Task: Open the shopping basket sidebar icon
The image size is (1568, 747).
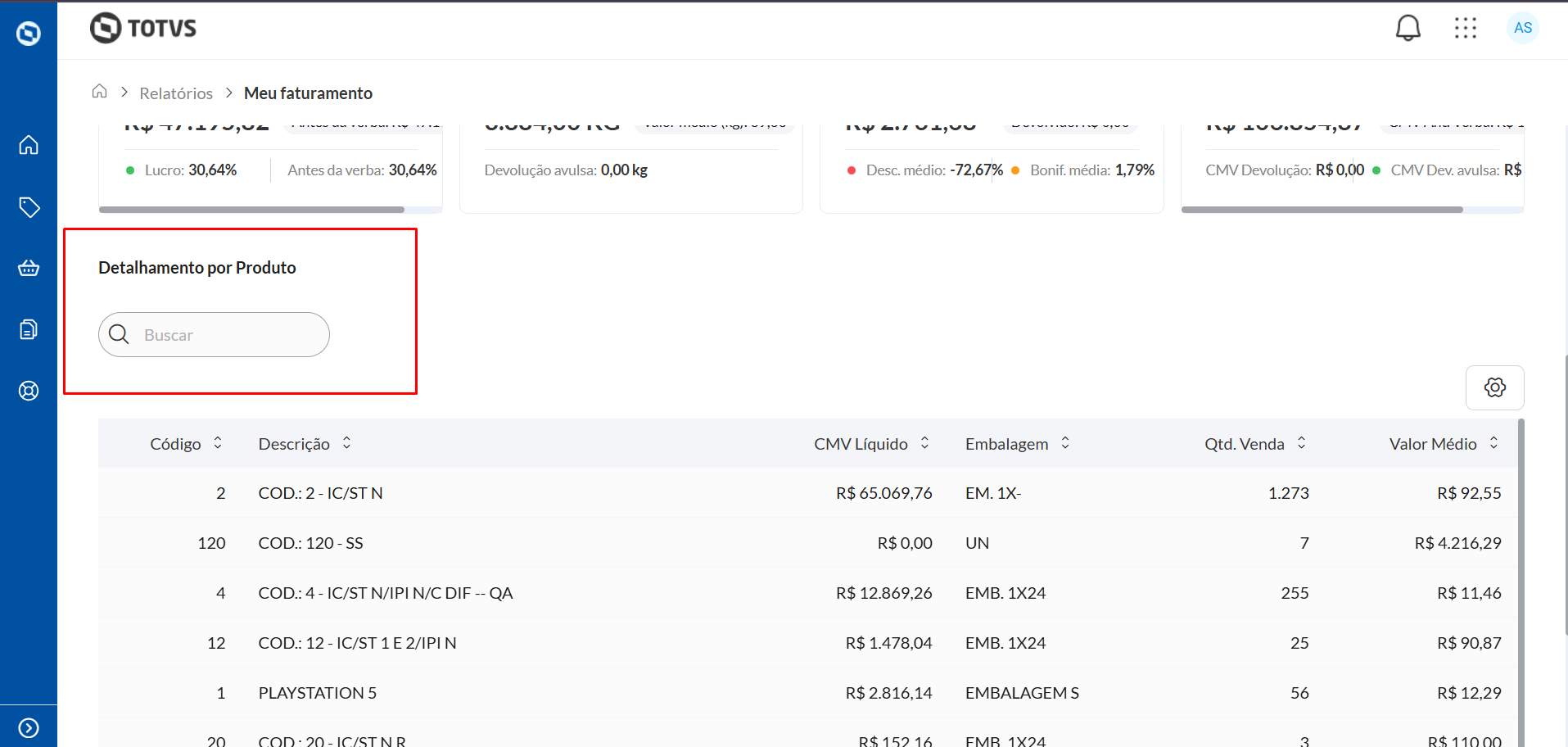Action: coord(29,268)
